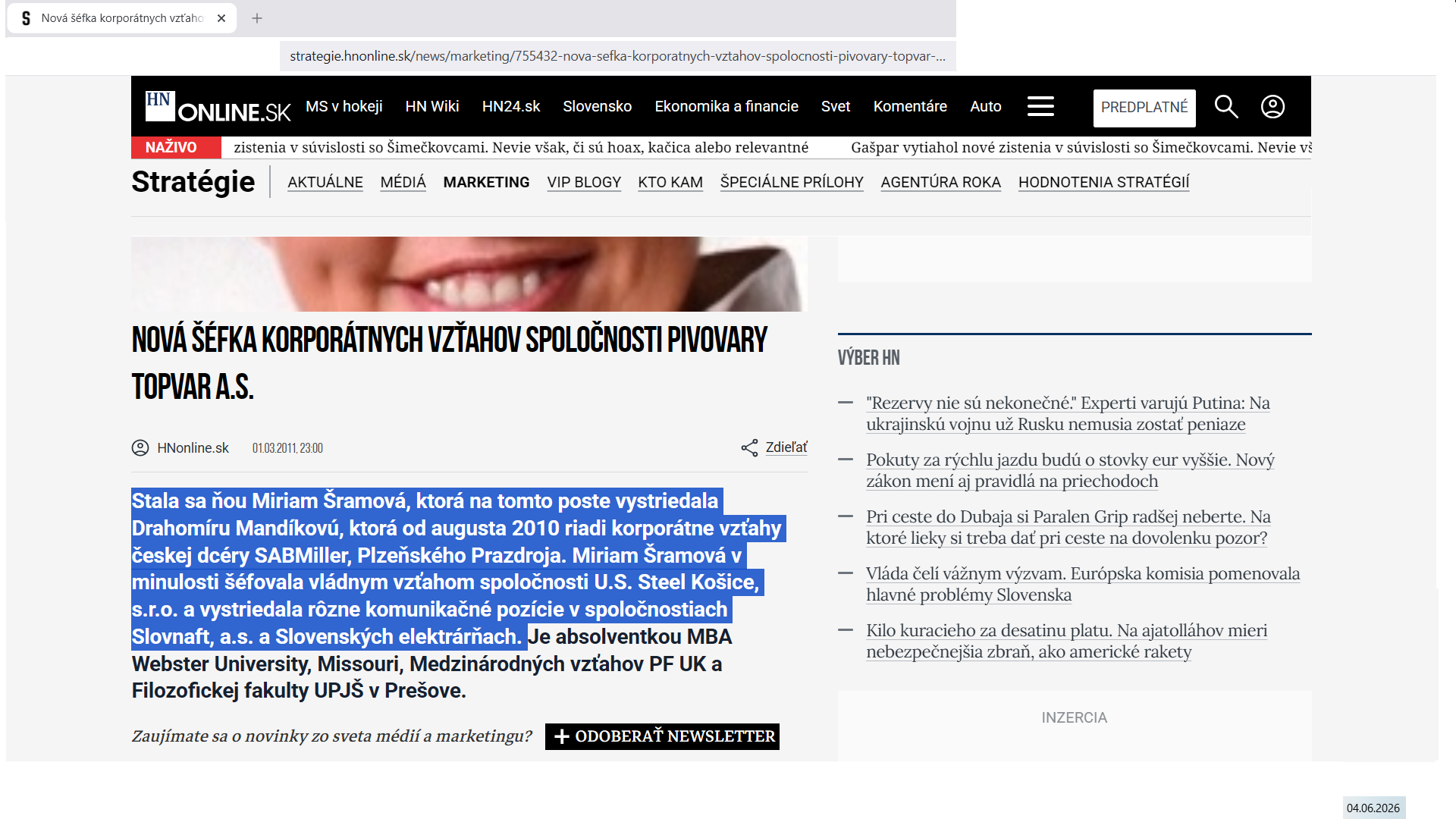Select HODNOTENIA STRATÉGIÍ tab
The height and width of the screenshot is (819, 1456).
coord(1104,183)
